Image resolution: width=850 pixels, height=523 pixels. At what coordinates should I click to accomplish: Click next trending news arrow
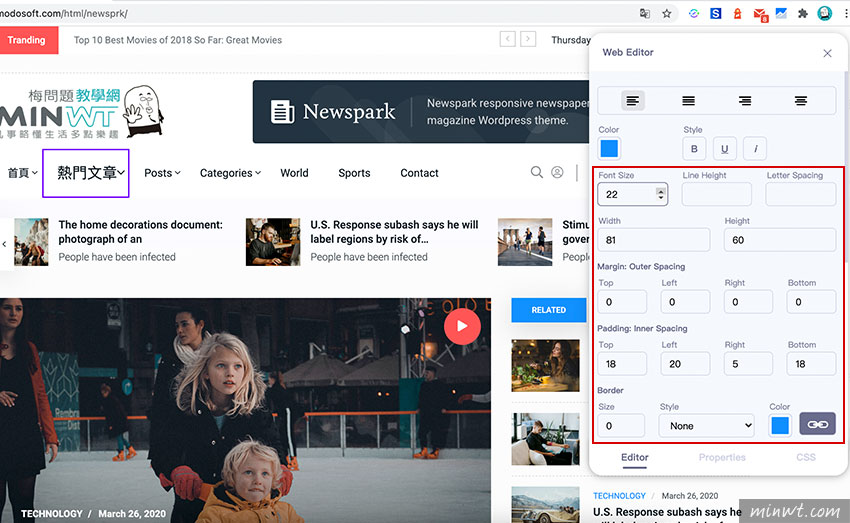528,39
